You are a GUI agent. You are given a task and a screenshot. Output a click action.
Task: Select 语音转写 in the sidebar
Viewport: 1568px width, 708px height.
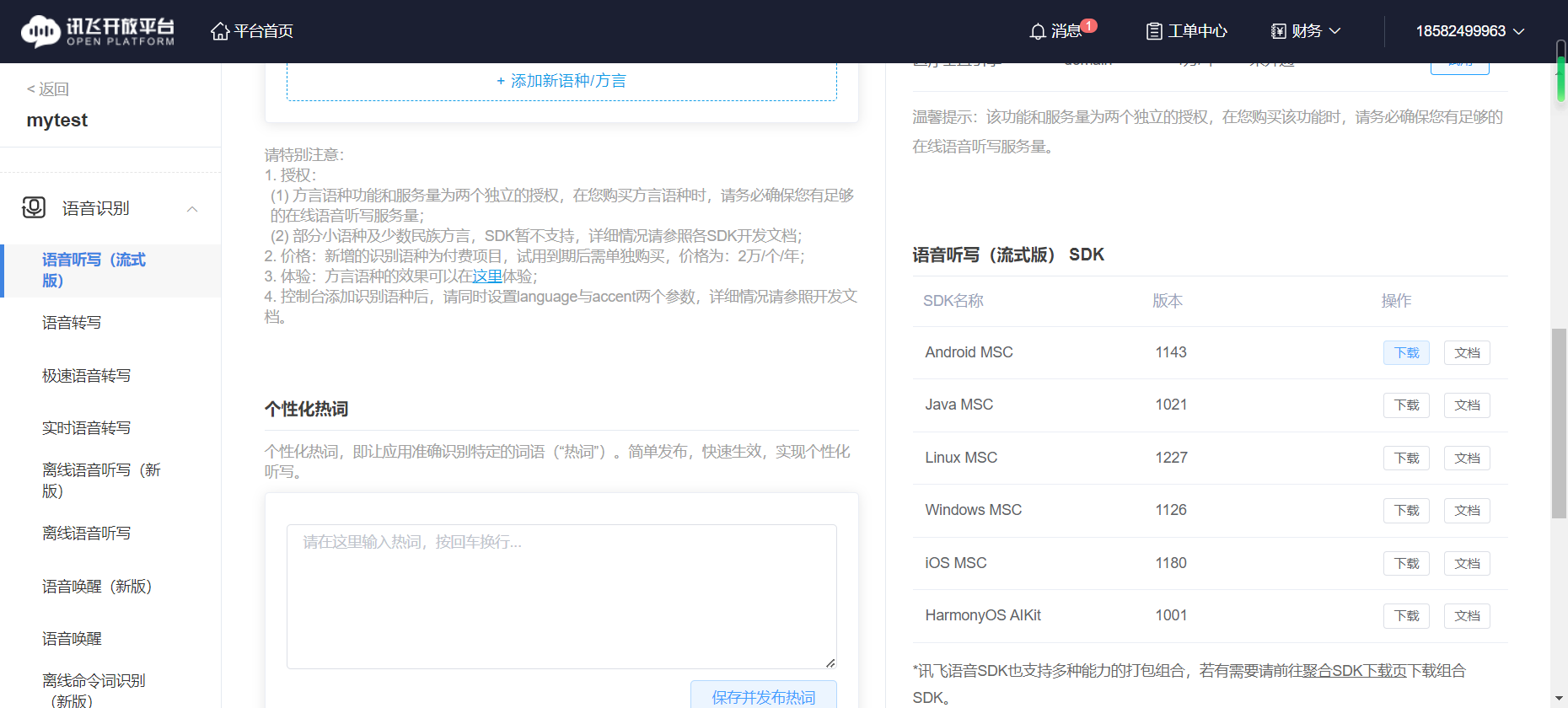(x=72, y=323)
